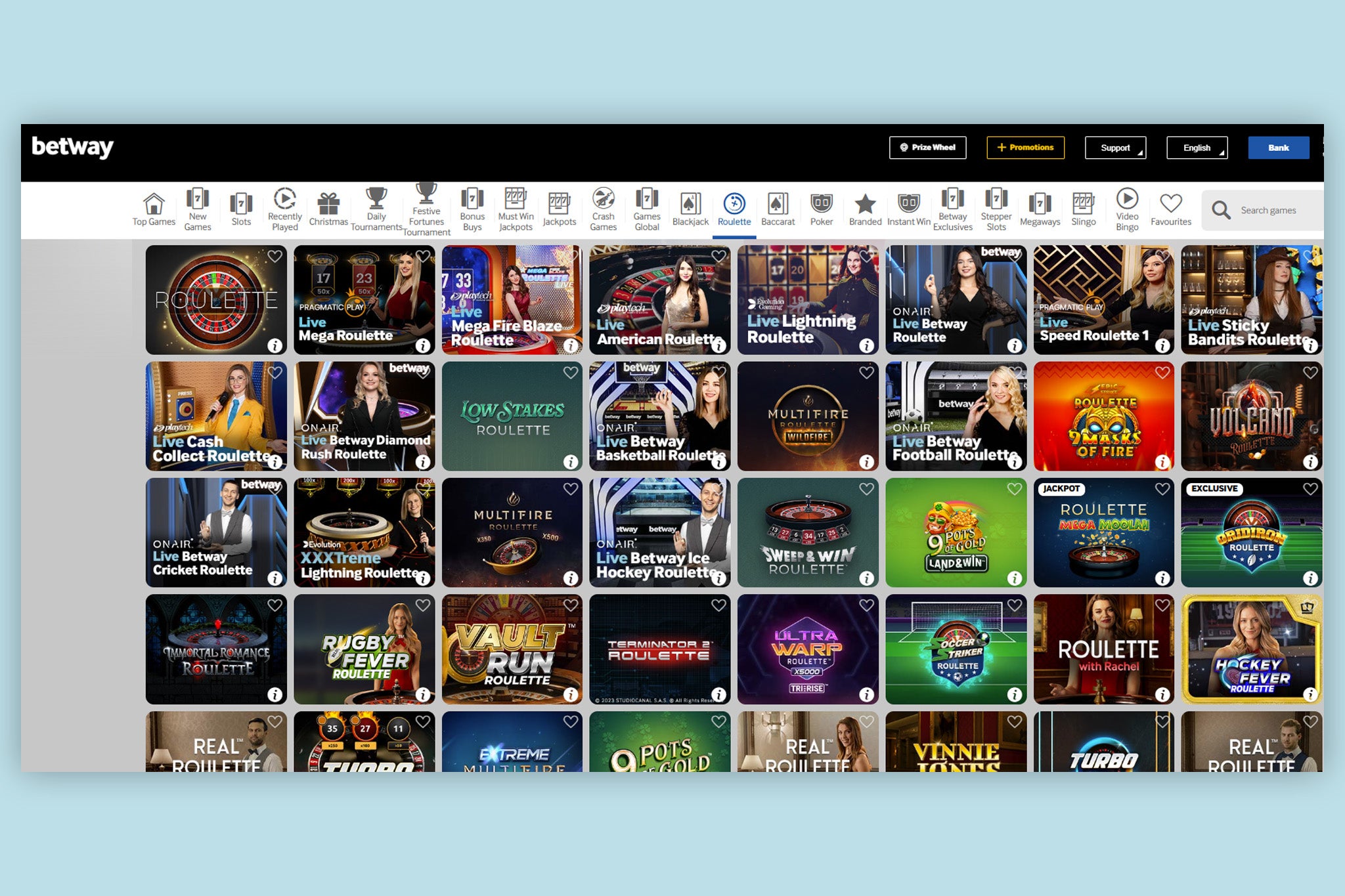This screenshot has height=896, width=1345.
Task: Open the Video Bingo category
Action: click(x=1127, y=210)
